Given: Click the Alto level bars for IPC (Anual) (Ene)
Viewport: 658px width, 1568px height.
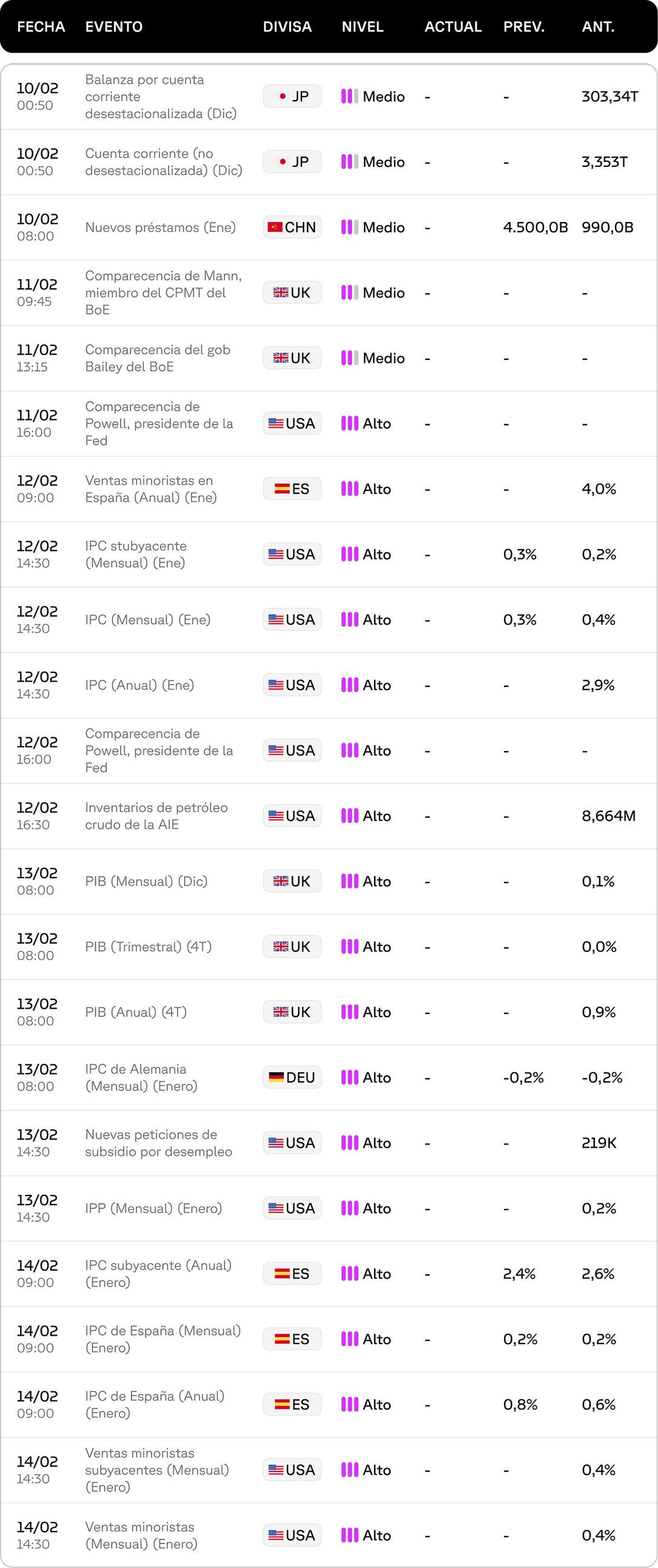Looking at the screenshot, I should pos(350,684).
